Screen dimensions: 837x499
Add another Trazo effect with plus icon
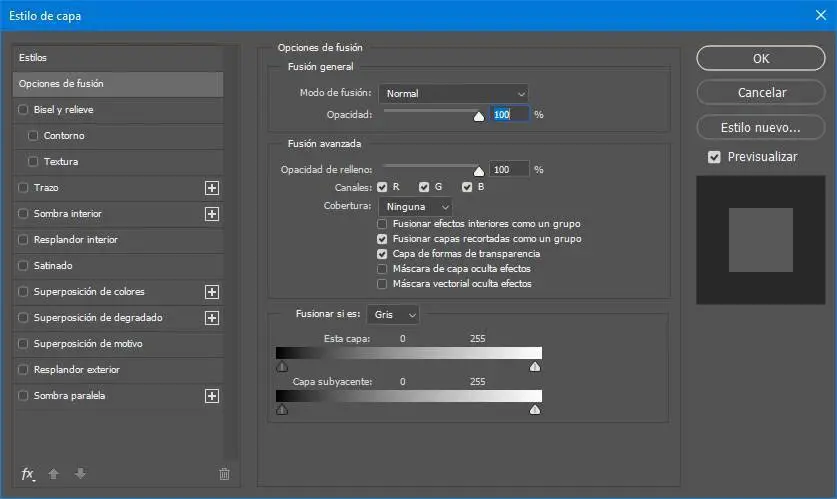tap(212, 188)
